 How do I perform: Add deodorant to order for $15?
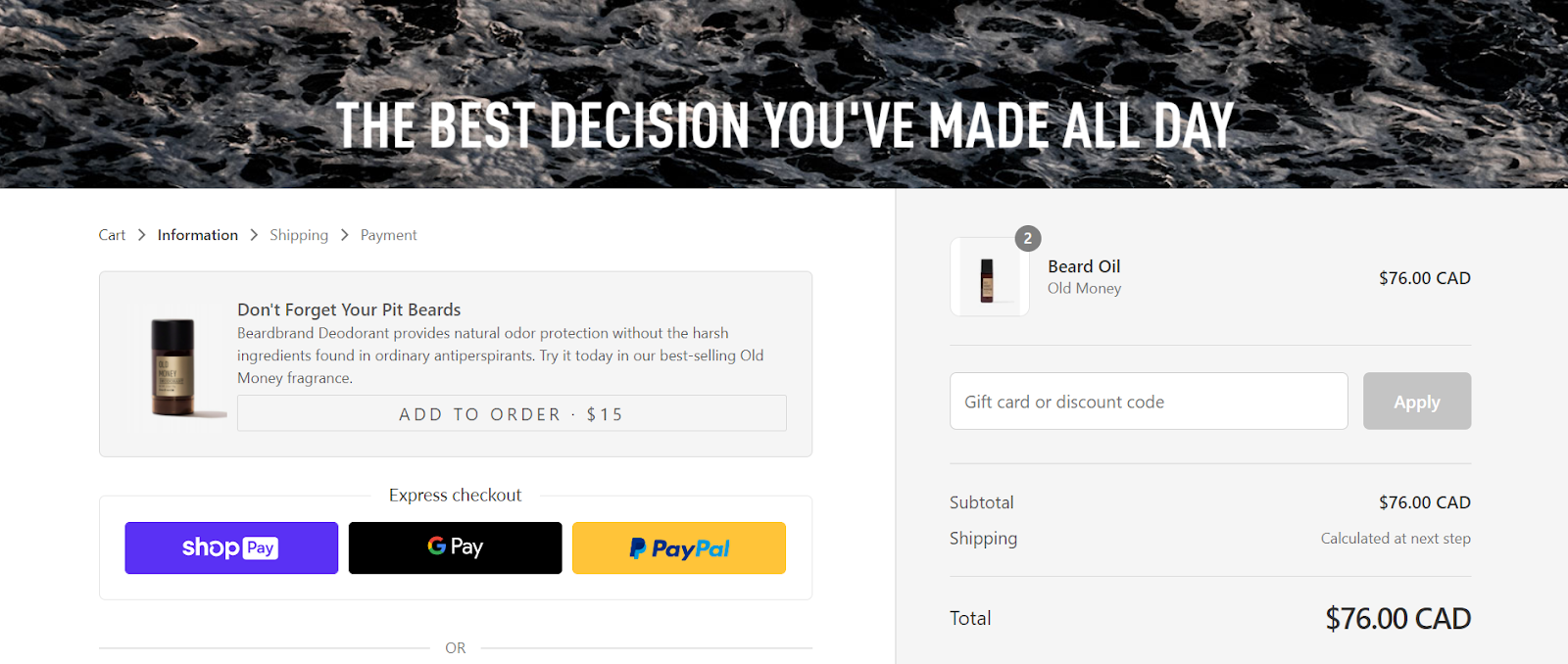point(512,413)
